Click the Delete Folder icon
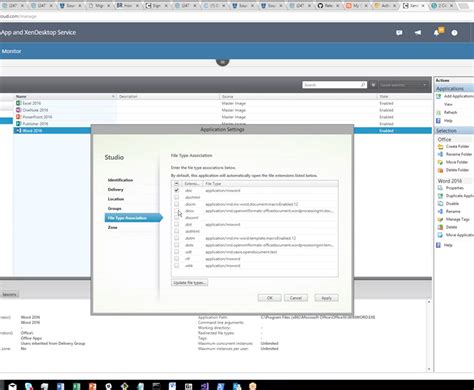The width and height of the screenshot is (474, 390). 440,170
